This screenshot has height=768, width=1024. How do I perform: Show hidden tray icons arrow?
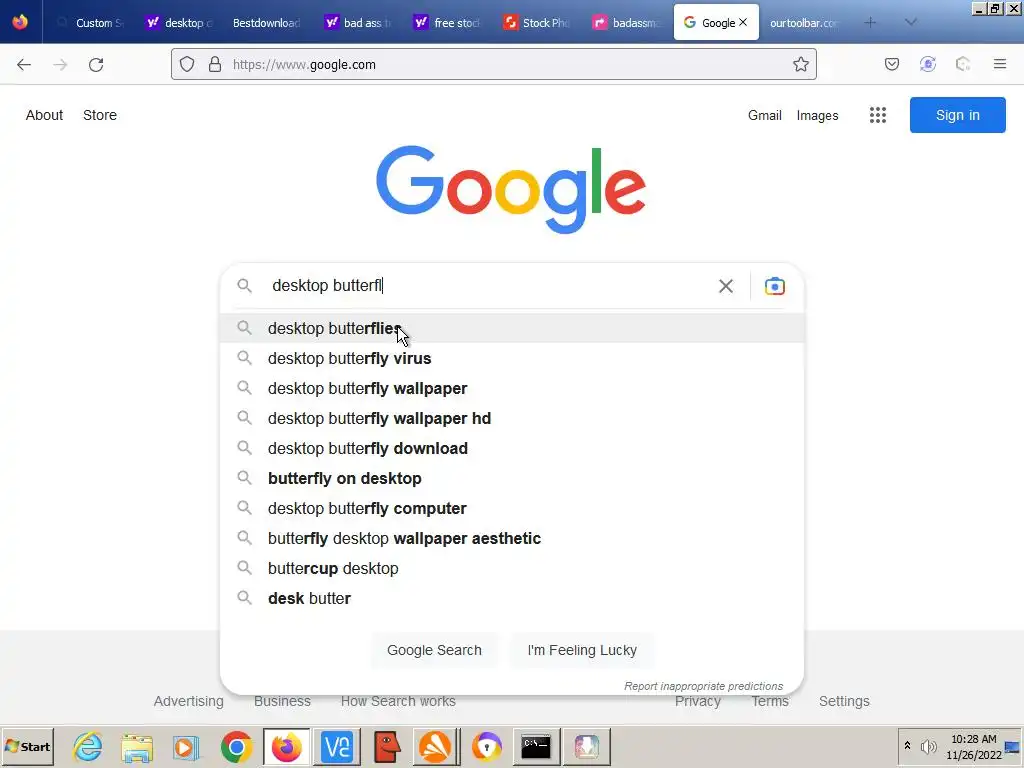(907, 745)
